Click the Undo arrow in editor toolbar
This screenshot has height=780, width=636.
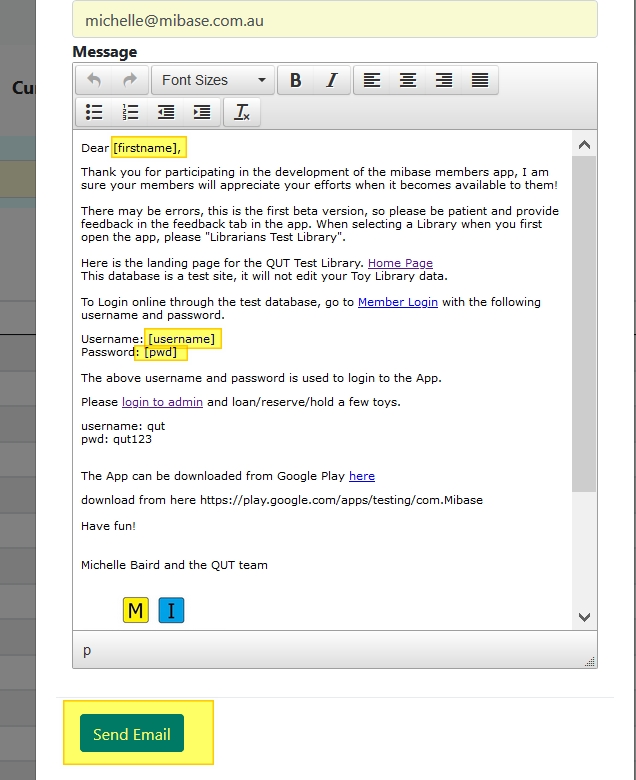(x=94, y=81)
